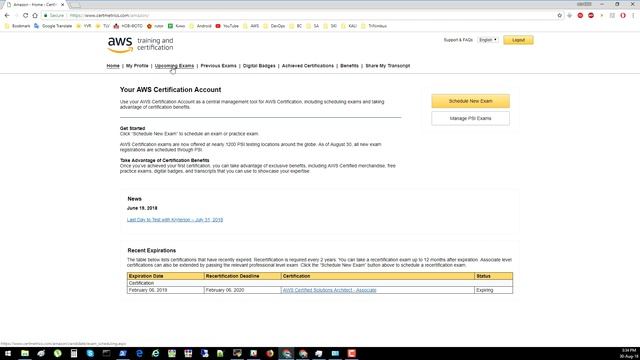Open Internet Explorer from the taskbar
Image resolution: width=640 pixels, height=360 pixels.
[x=156, y=353]
